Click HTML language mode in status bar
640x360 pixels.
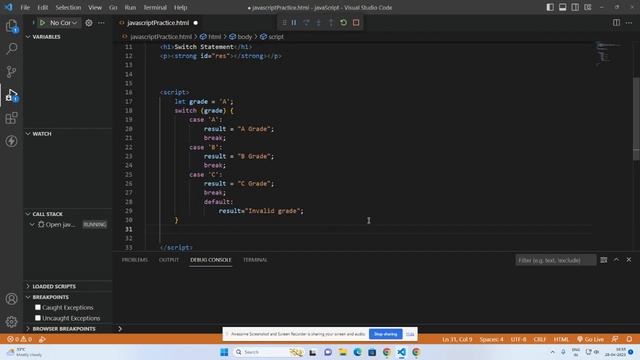pos(561,339)
